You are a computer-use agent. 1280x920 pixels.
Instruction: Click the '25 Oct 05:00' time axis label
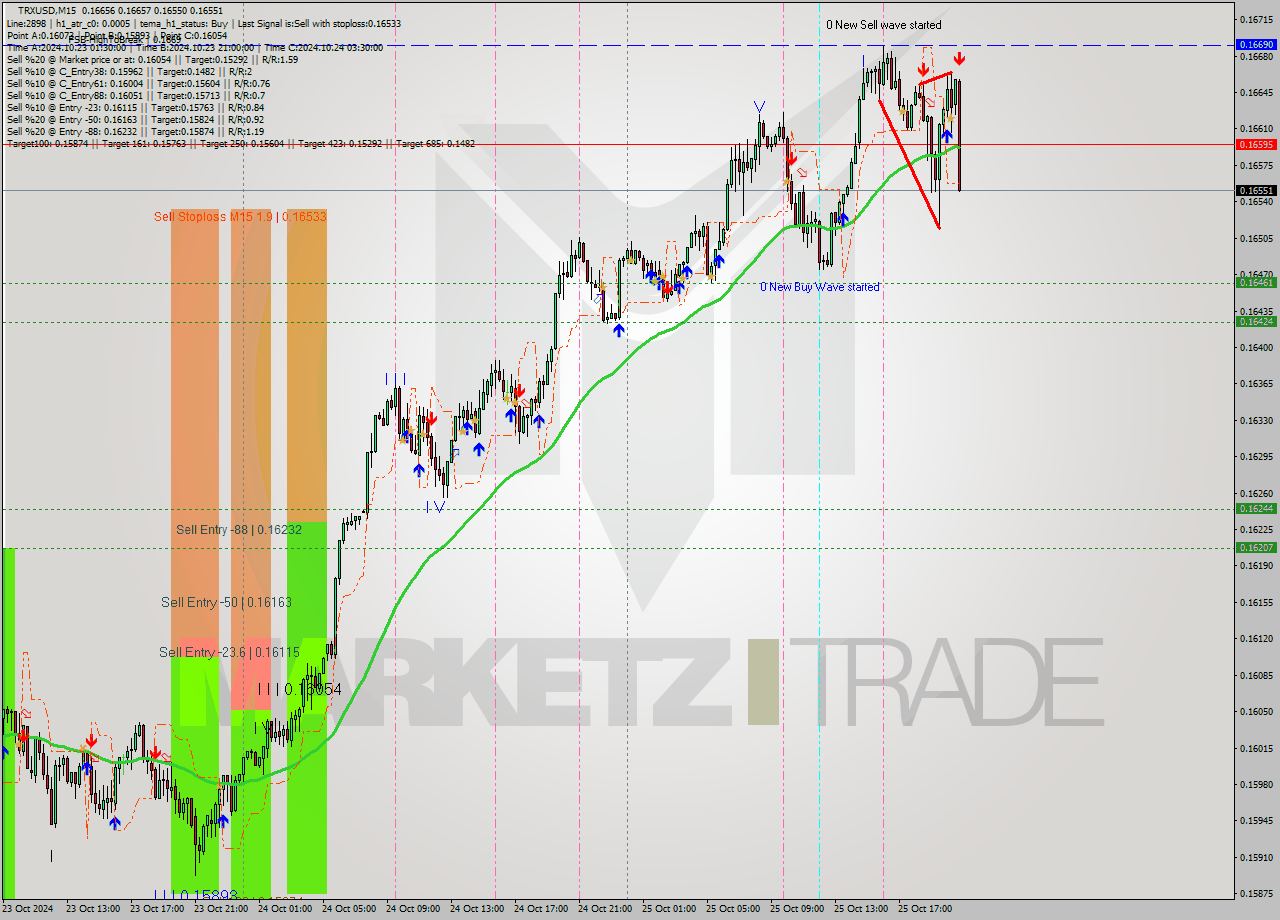(733, 909)
